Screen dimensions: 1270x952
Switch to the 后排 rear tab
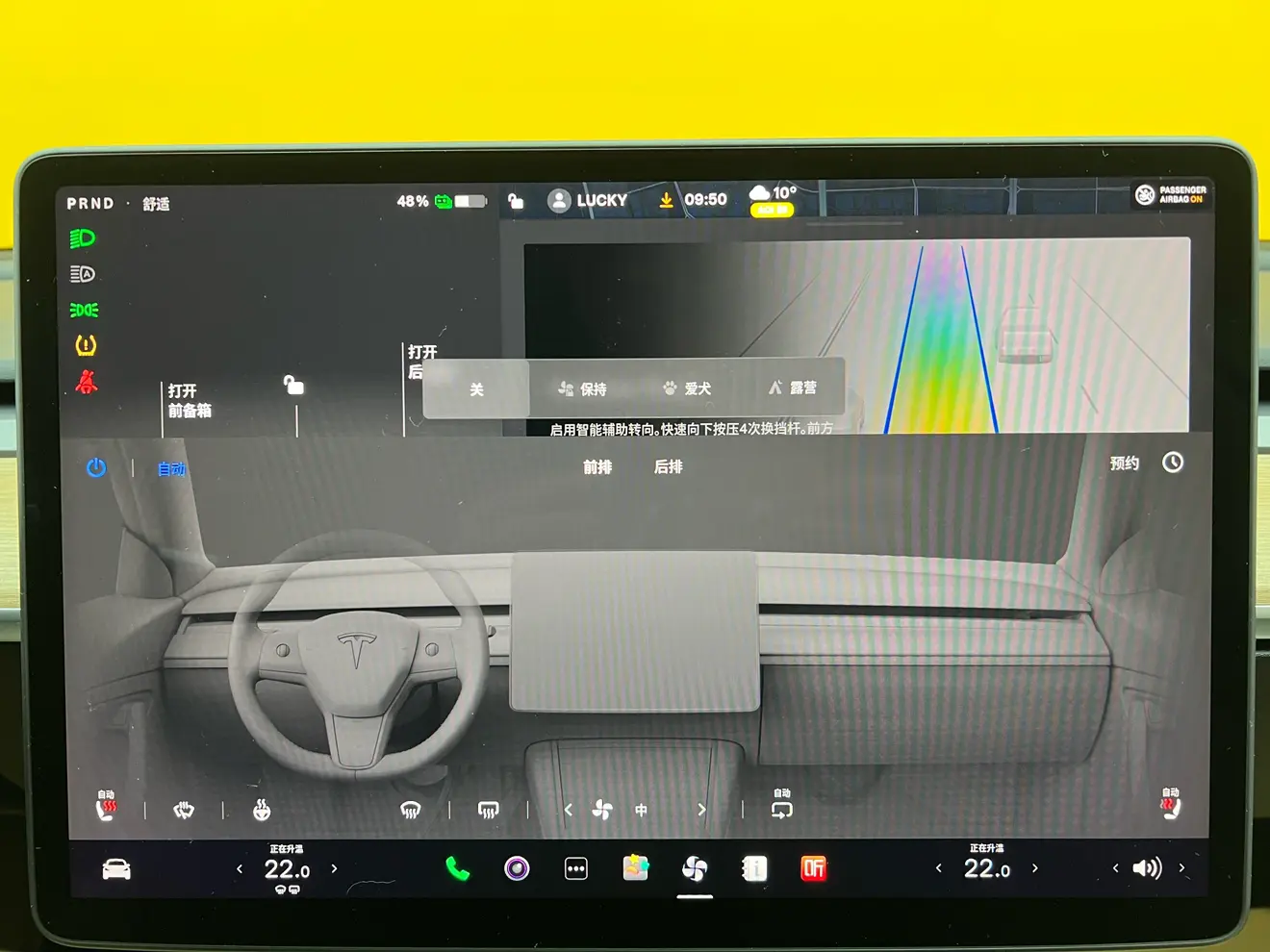click(668, 467)
